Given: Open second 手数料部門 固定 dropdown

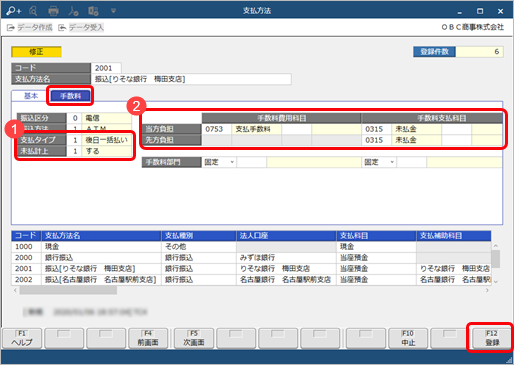Looking at the screenshot, I should pos(379,162).
